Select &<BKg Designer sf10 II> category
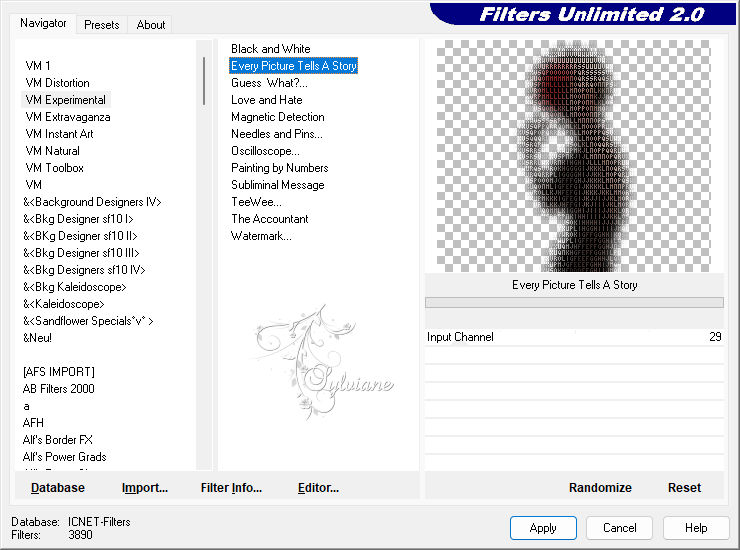The height and width of the screenshot is (550, 740). [80, 236]
